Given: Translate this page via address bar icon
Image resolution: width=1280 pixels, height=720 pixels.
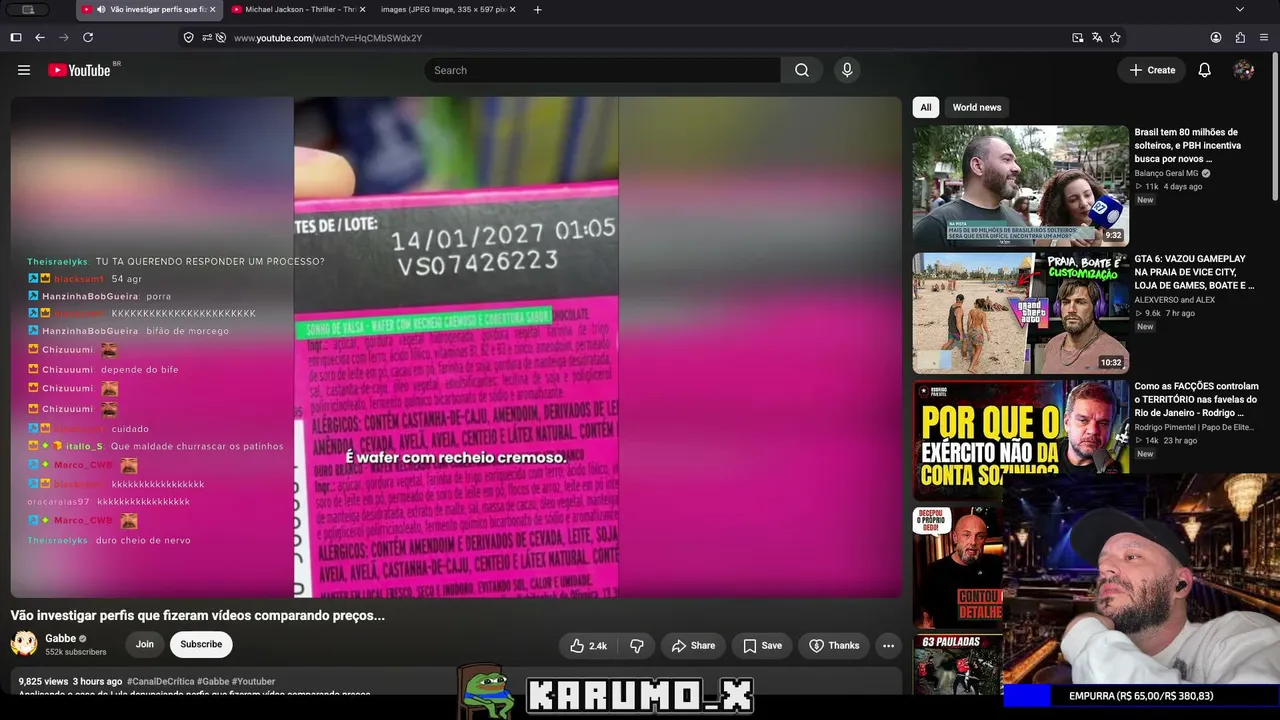Looking at the screenshot, I should coord(1097,37).
